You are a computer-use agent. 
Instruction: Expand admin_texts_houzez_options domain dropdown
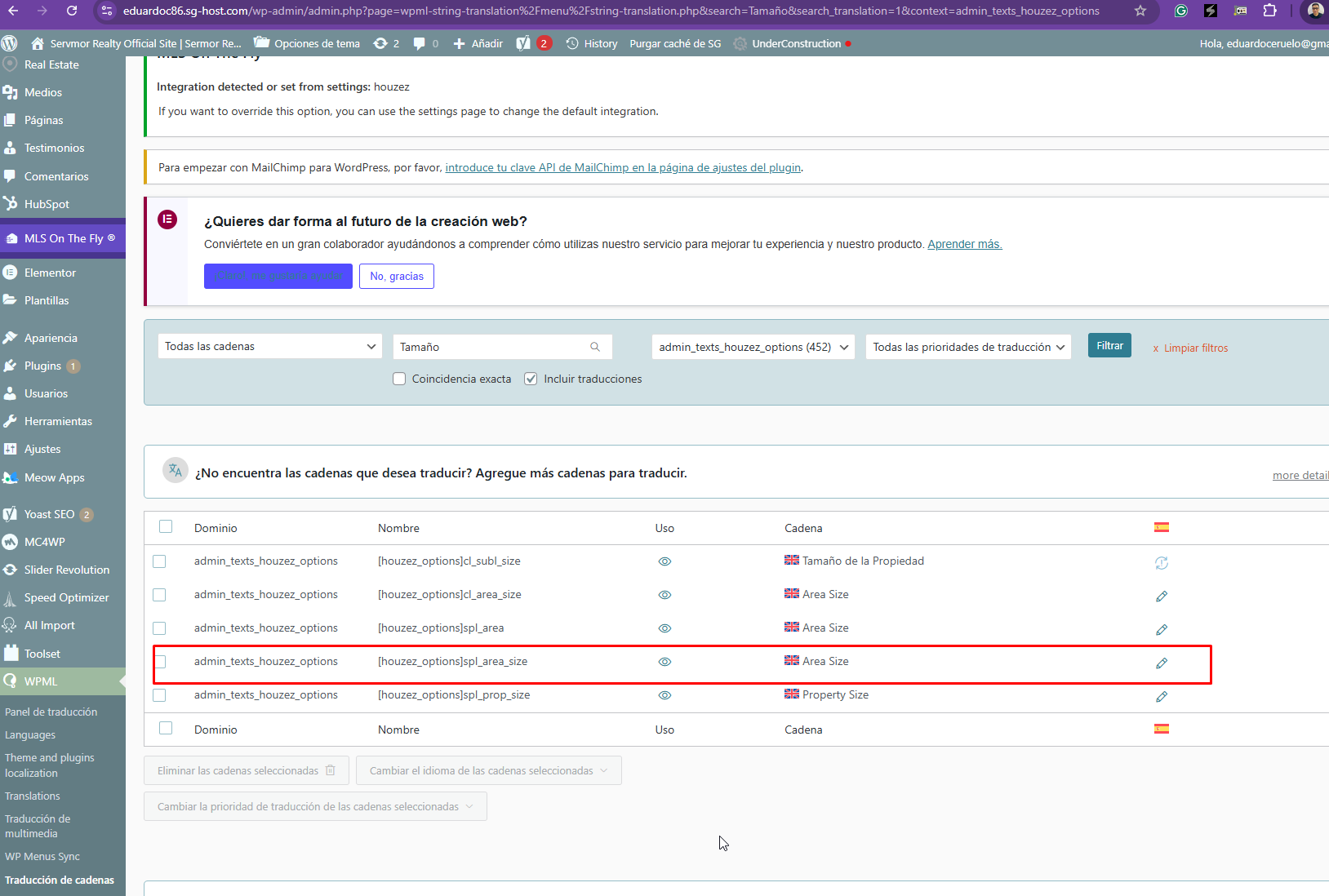click(x=753, y=347)
